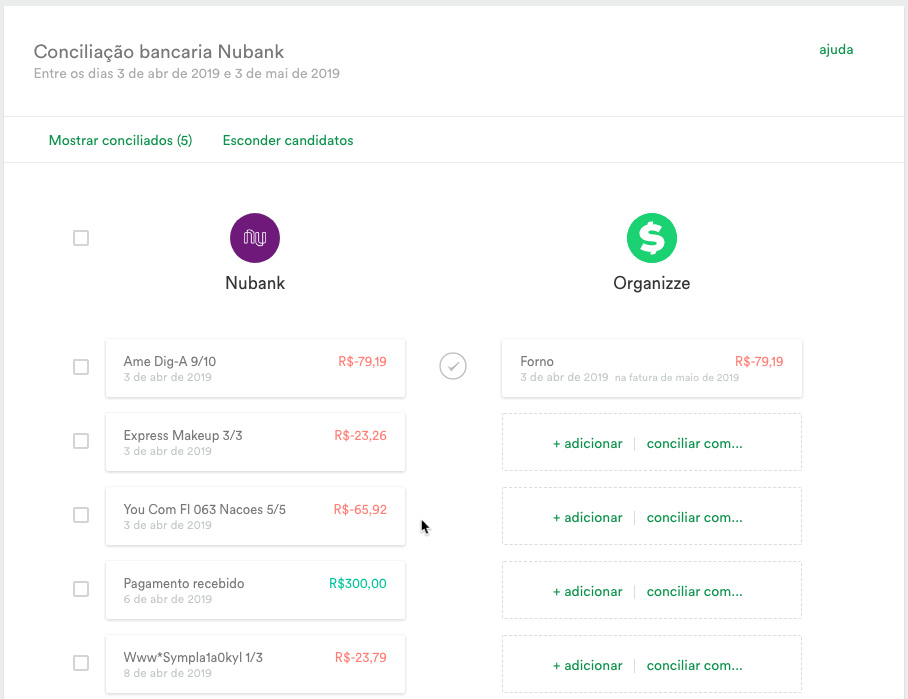Check the Pagamento recebido row checkbox

coord(81,589)
